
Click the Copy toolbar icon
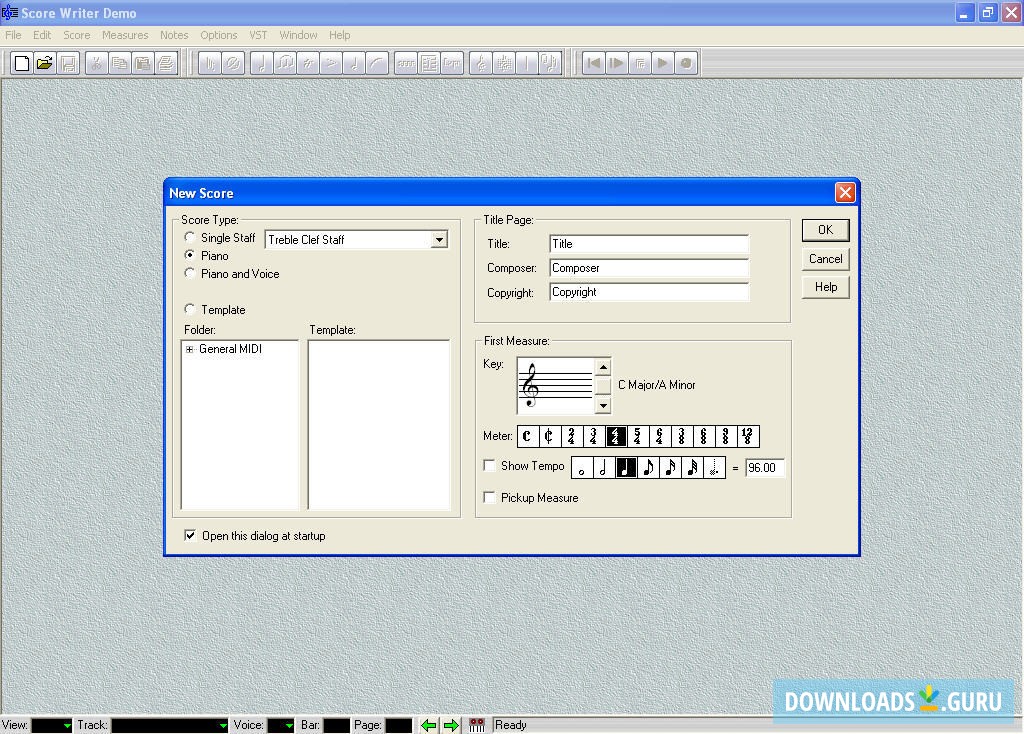coord(120,63)
